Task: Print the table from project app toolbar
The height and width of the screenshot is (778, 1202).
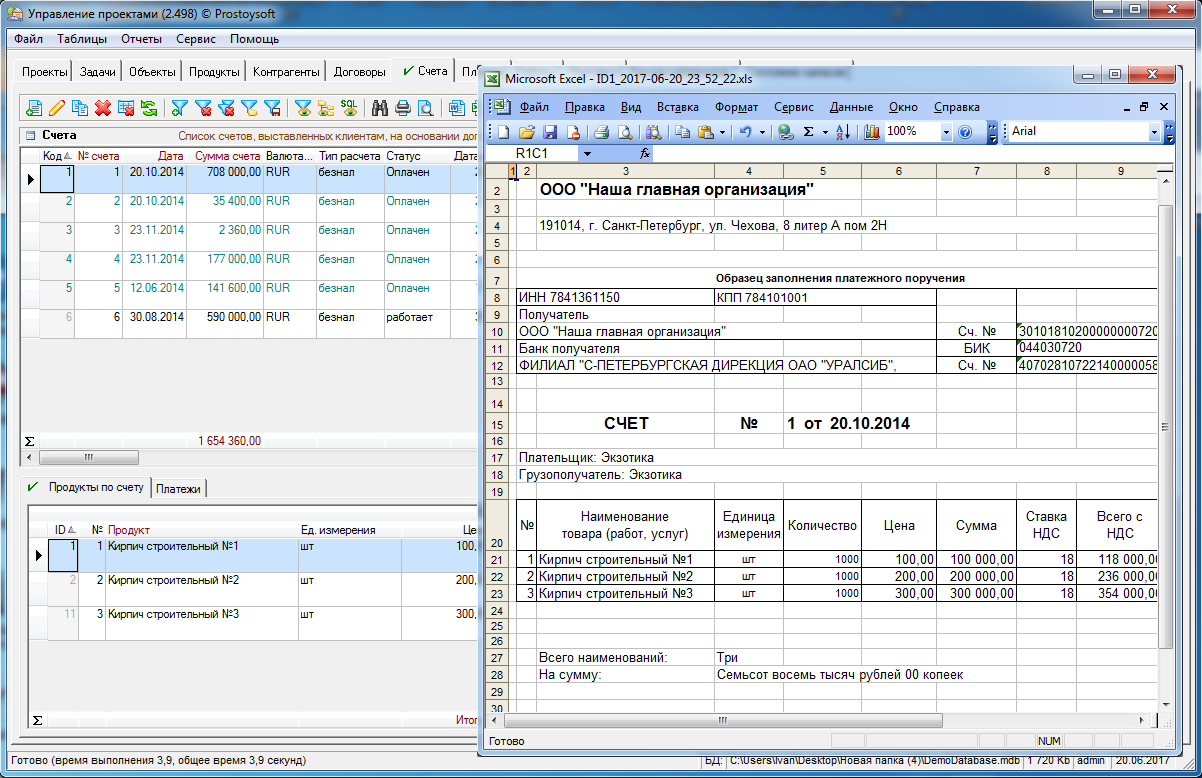Action: [x=403, y=107]
